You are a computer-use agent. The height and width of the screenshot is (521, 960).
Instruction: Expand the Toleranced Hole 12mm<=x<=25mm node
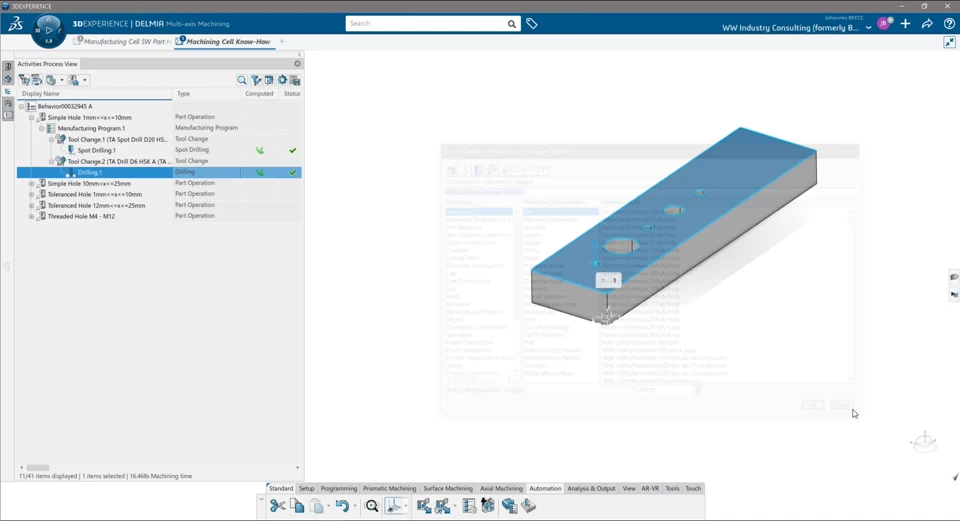coord(32,205)
